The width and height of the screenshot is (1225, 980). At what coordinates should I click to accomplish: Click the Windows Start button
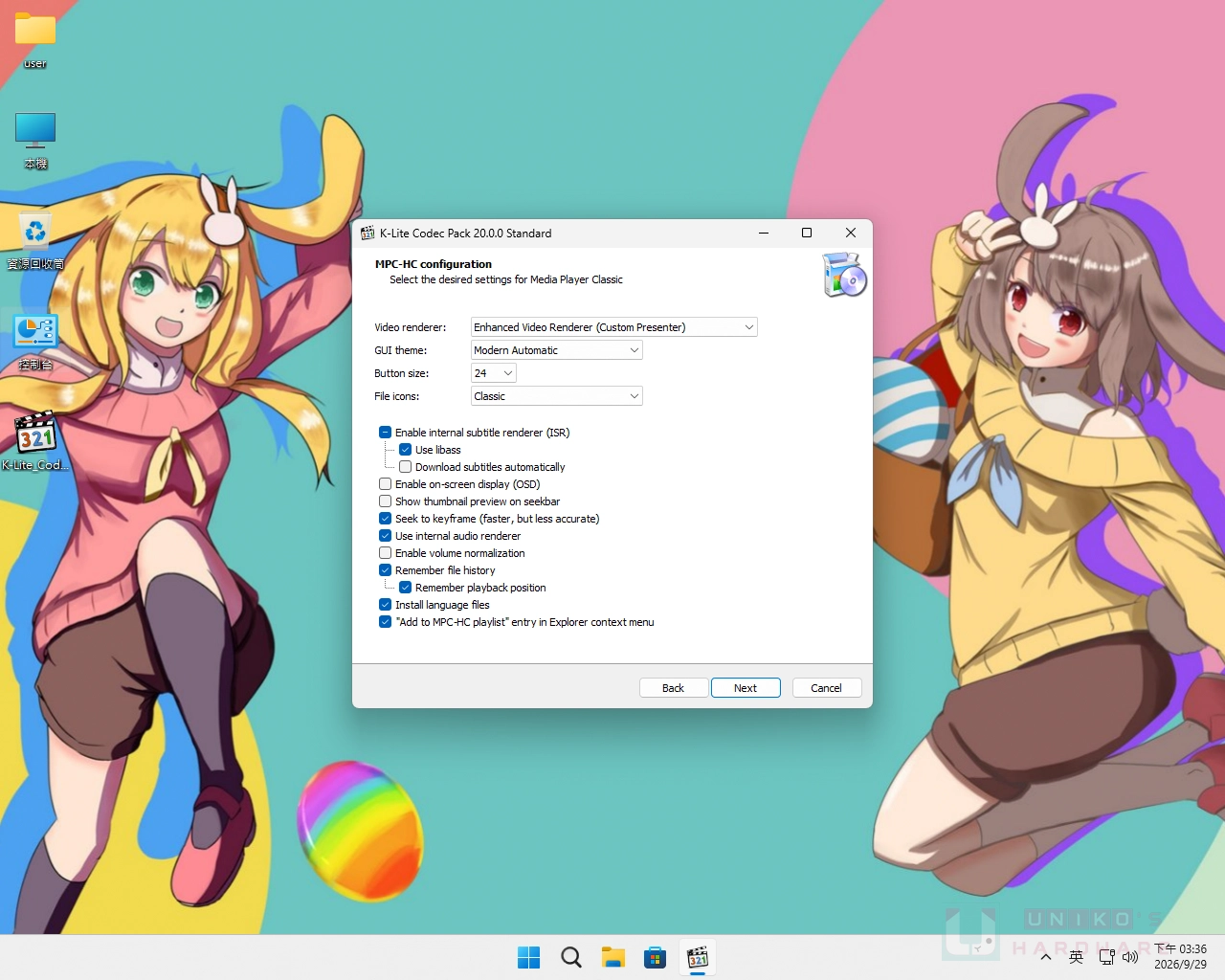(528, 957)
